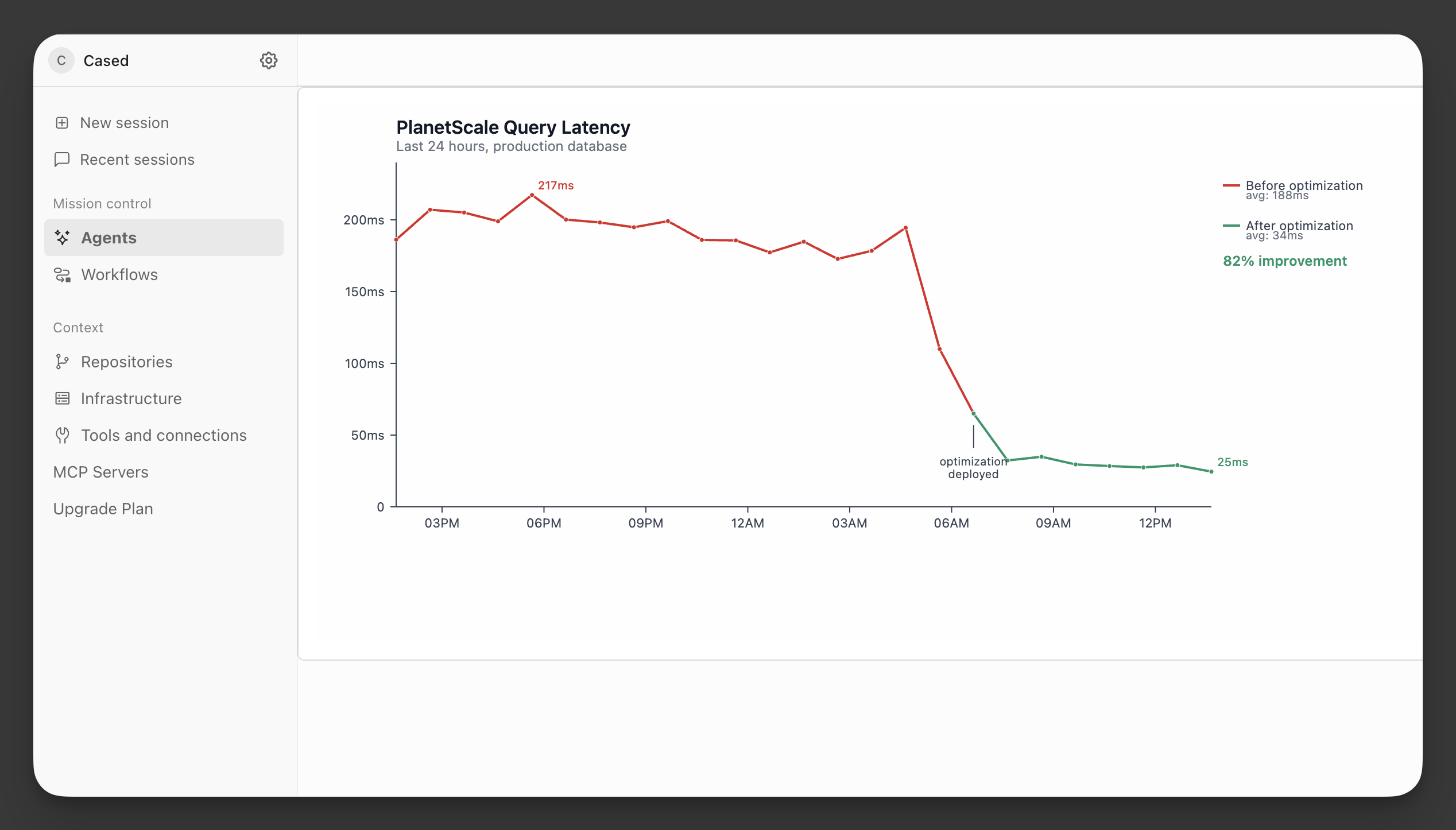Click the 100ms y-axis label

[364, 363]
